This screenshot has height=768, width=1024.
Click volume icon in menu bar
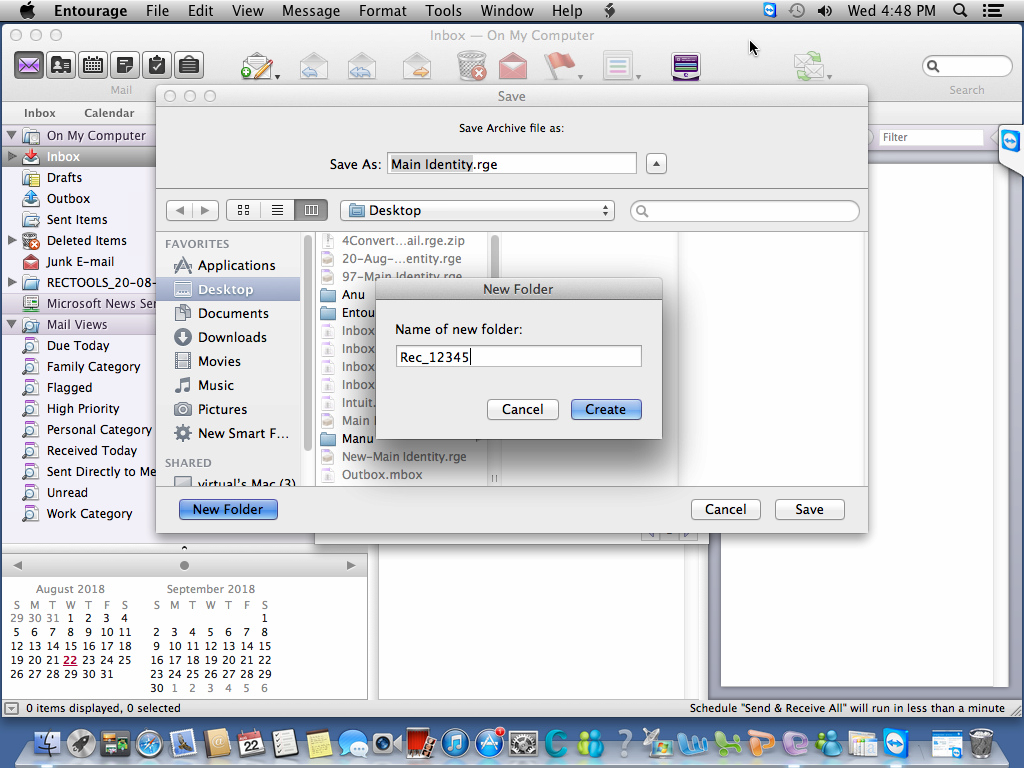click(825, 10)
